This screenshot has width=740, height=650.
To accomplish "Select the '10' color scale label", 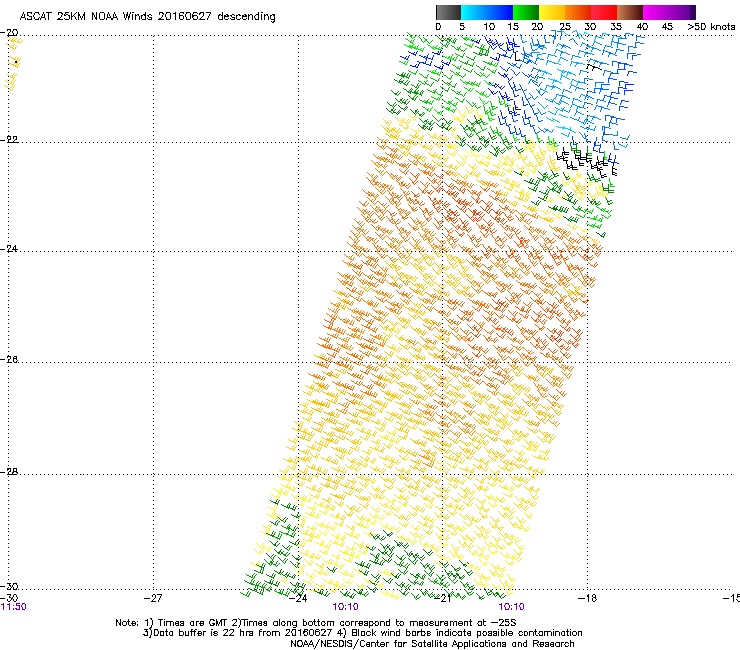I will point(489,27).
